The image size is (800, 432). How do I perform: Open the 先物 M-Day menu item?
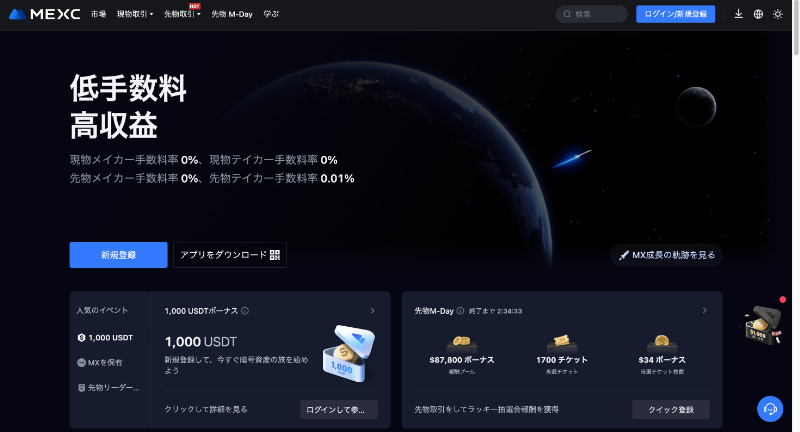pyautogui.click(x=232, y=14)
